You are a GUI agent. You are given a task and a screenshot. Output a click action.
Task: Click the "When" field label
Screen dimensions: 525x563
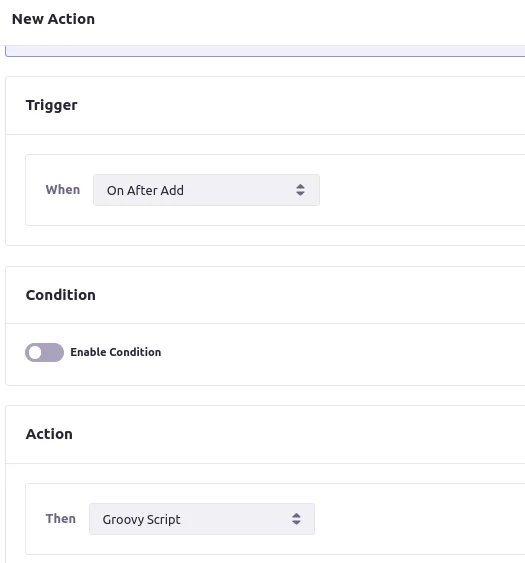[63, 190]
